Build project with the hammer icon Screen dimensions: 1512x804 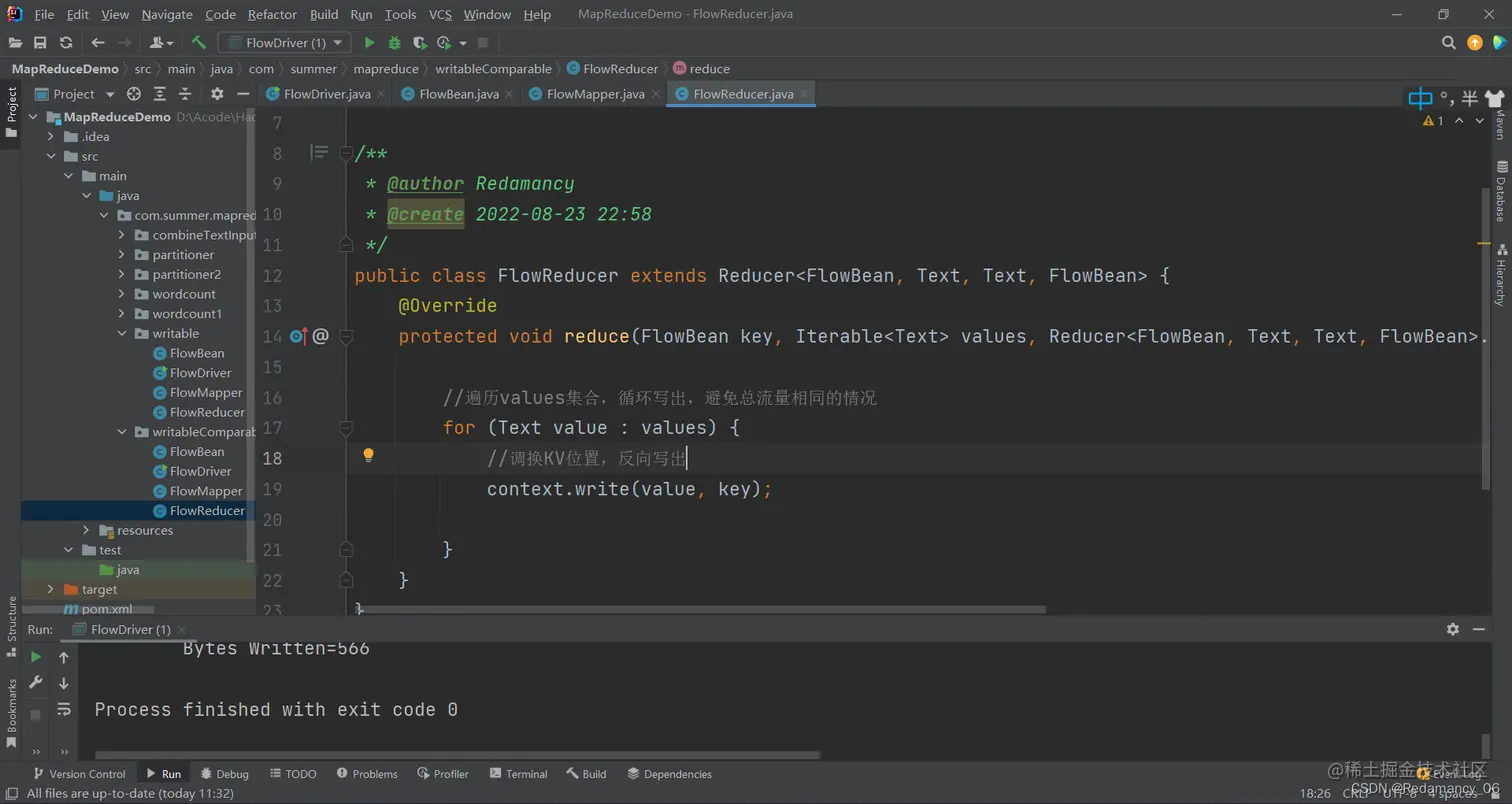coord(199,43)
